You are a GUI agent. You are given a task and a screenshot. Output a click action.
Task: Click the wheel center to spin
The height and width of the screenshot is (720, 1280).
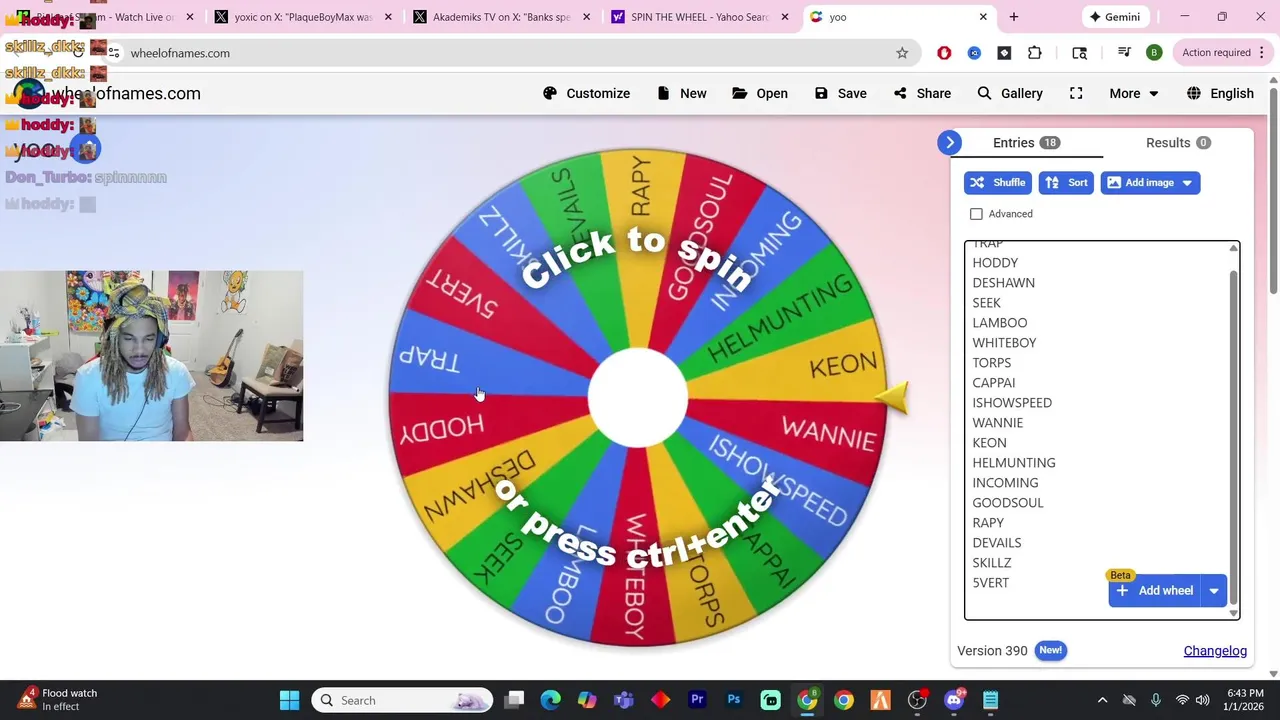point(638,398)
